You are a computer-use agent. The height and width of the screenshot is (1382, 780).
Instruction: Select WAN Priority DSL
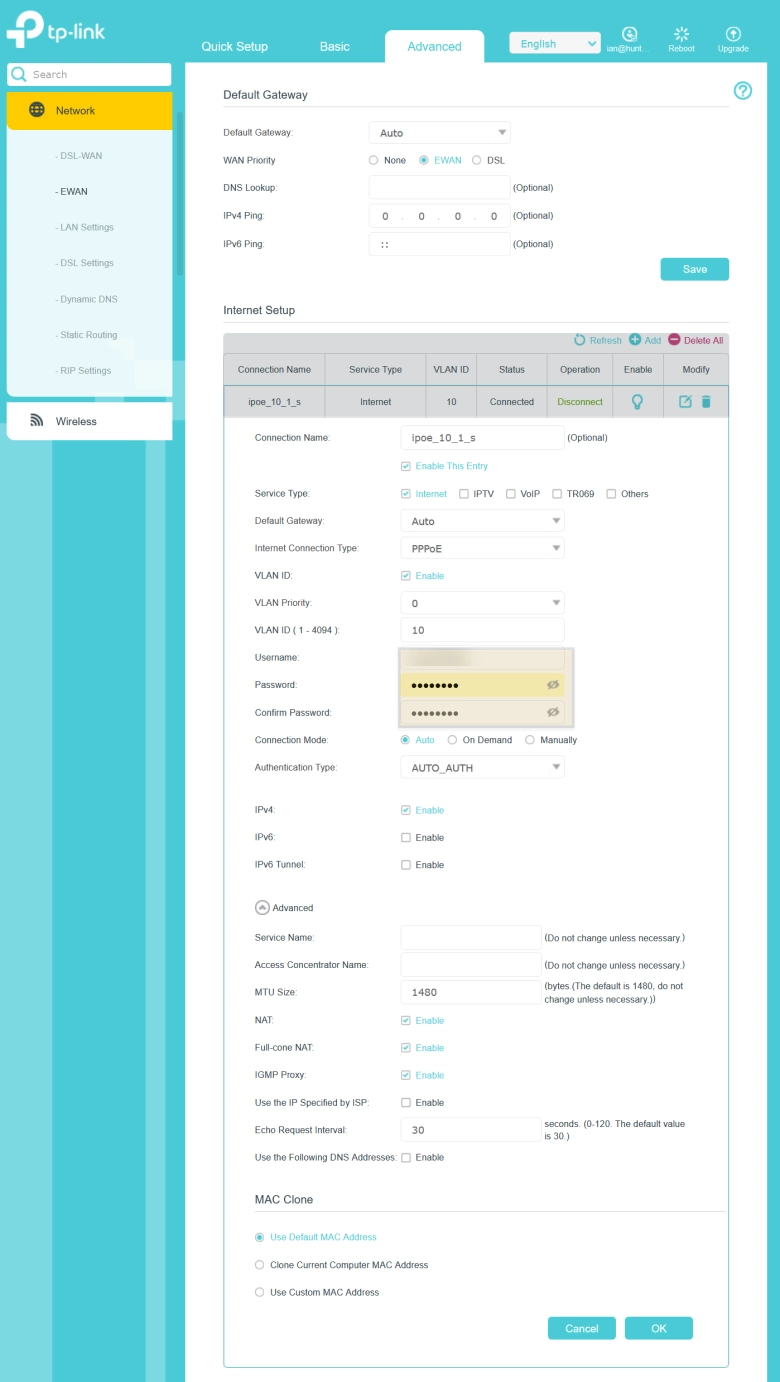tap(477, 160)
